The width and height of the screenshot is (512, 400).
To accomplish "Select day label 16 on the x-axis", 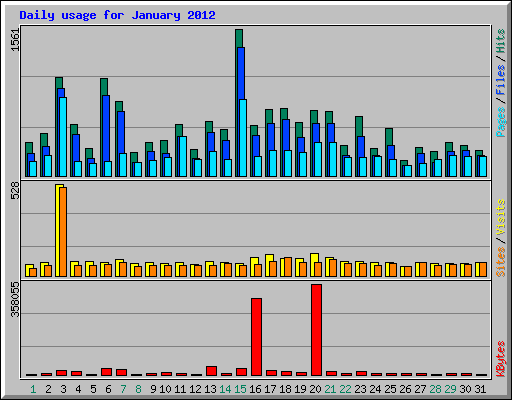I will 255,389.
